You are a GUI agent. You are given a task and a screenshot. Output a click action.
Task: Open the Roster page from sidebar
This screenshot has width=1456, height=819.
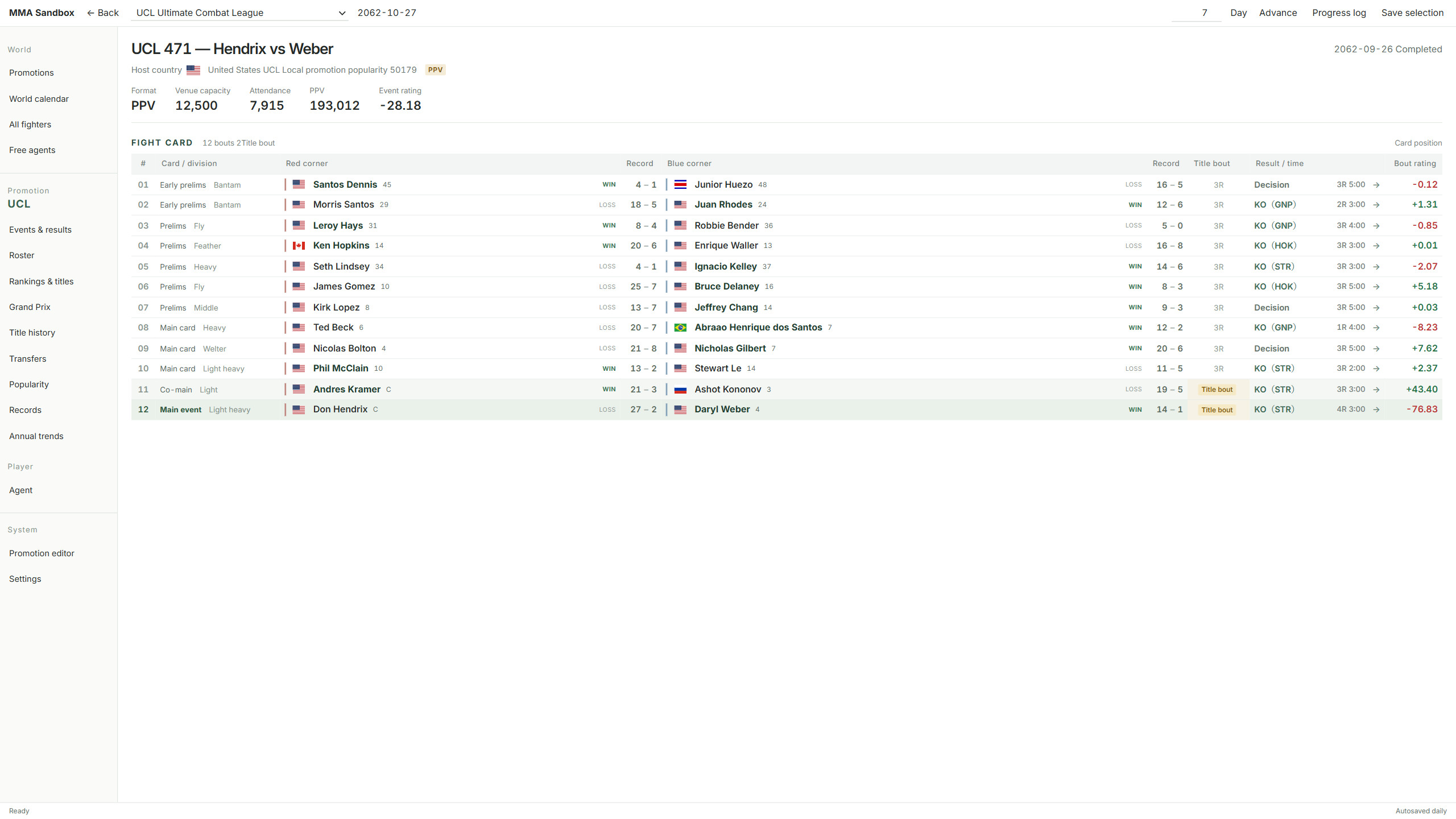pyautogui.click(x=22, y=255)
